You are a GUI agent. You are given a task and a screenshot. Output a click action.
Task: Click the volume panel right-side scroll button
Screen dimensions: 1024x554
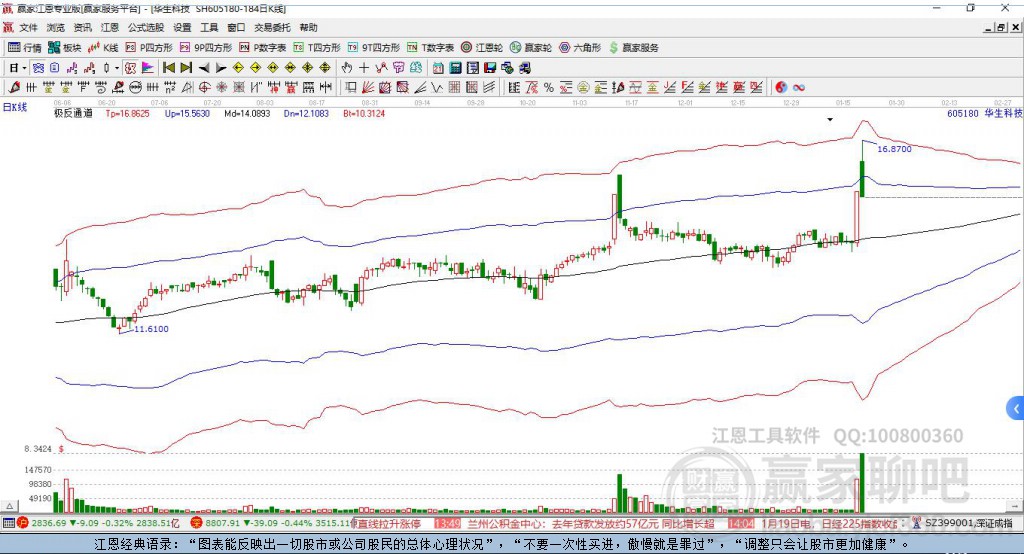pos(1014,506)
